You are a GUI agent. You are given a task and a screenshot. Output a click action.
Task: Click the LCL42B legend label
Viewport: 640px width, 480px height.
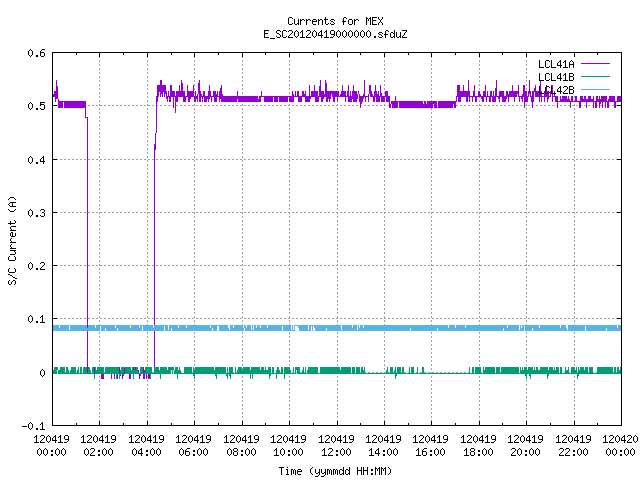point(556,90)
